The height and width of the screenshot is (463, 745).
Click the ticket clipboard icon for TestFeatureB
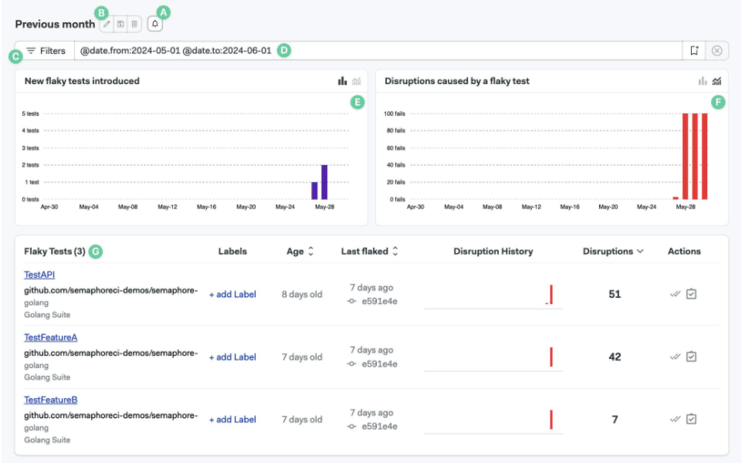click(691, 419)
